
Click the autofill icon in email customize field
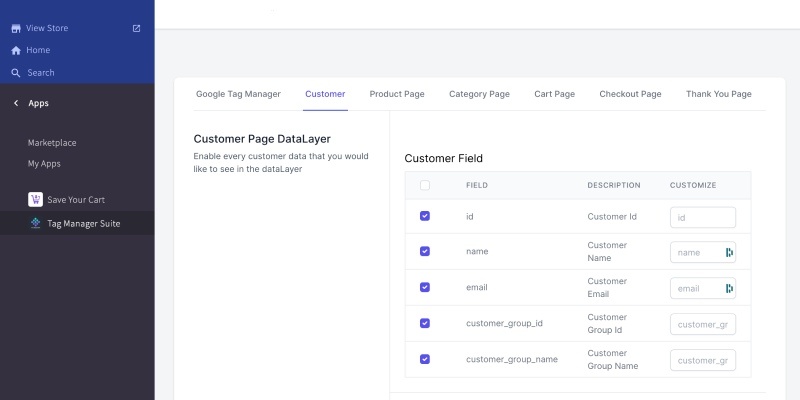(729, 288)
